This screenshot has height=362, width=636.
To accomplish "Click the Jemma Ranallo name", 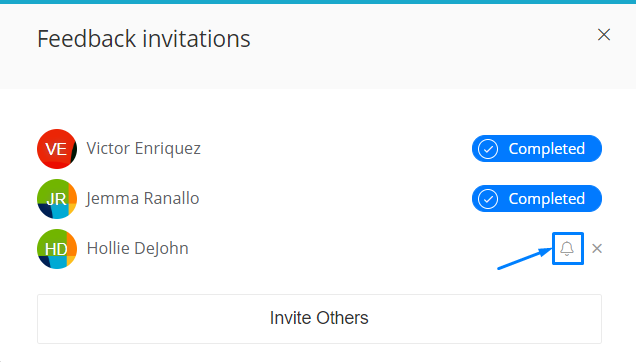I will coord(143,198).
